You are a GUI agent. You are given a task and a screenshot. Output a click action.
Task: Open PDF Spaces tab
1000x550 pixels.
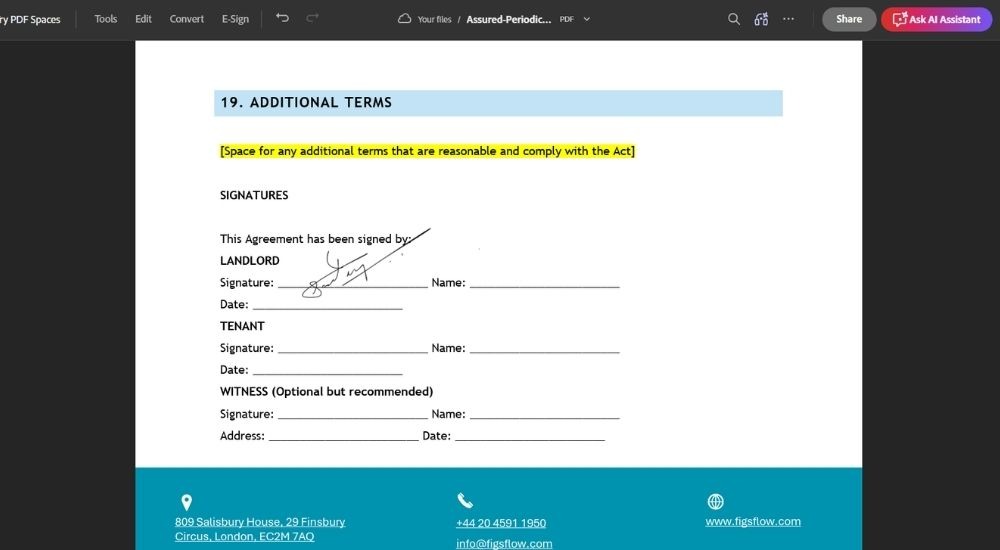[x=31, y=19]
